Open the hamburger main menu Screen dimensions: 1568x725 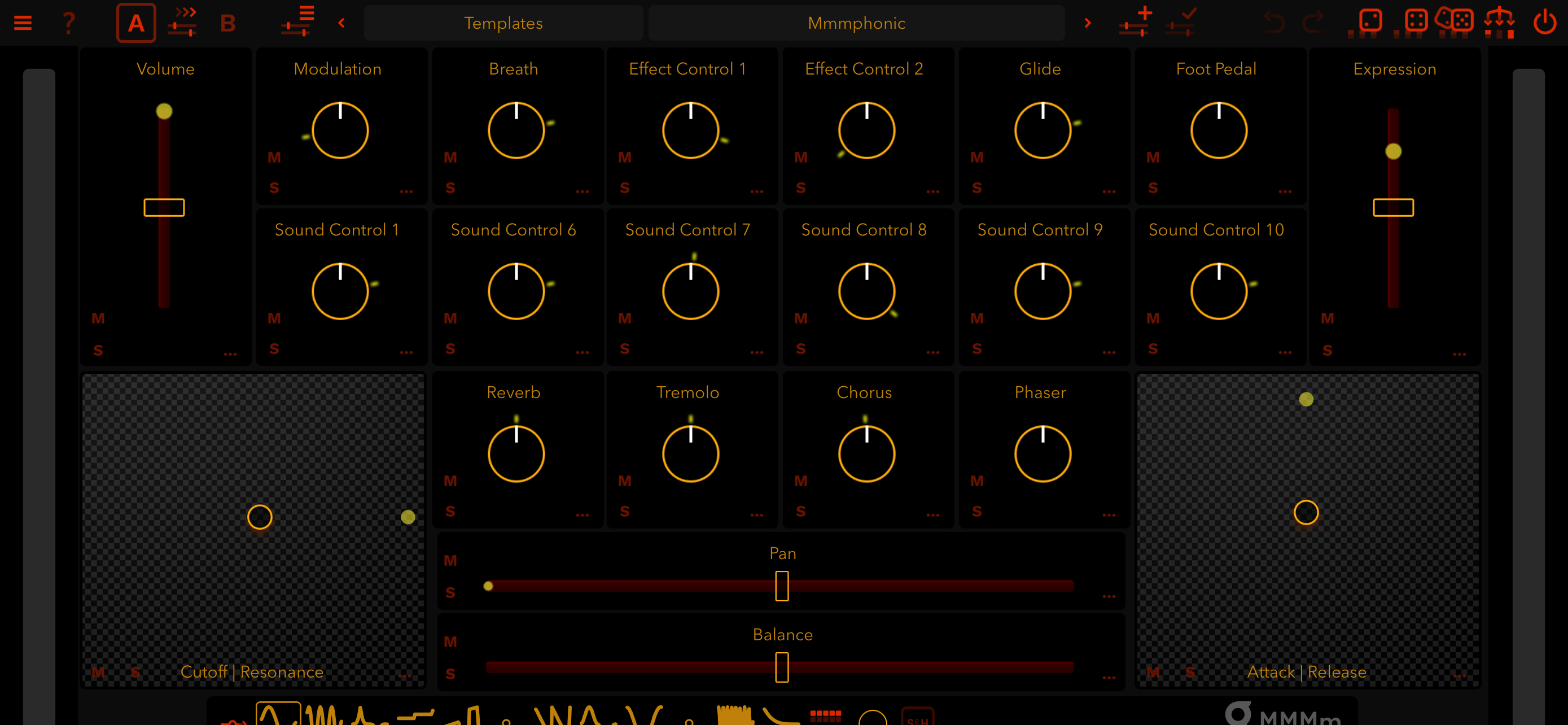tap(23, 23)
